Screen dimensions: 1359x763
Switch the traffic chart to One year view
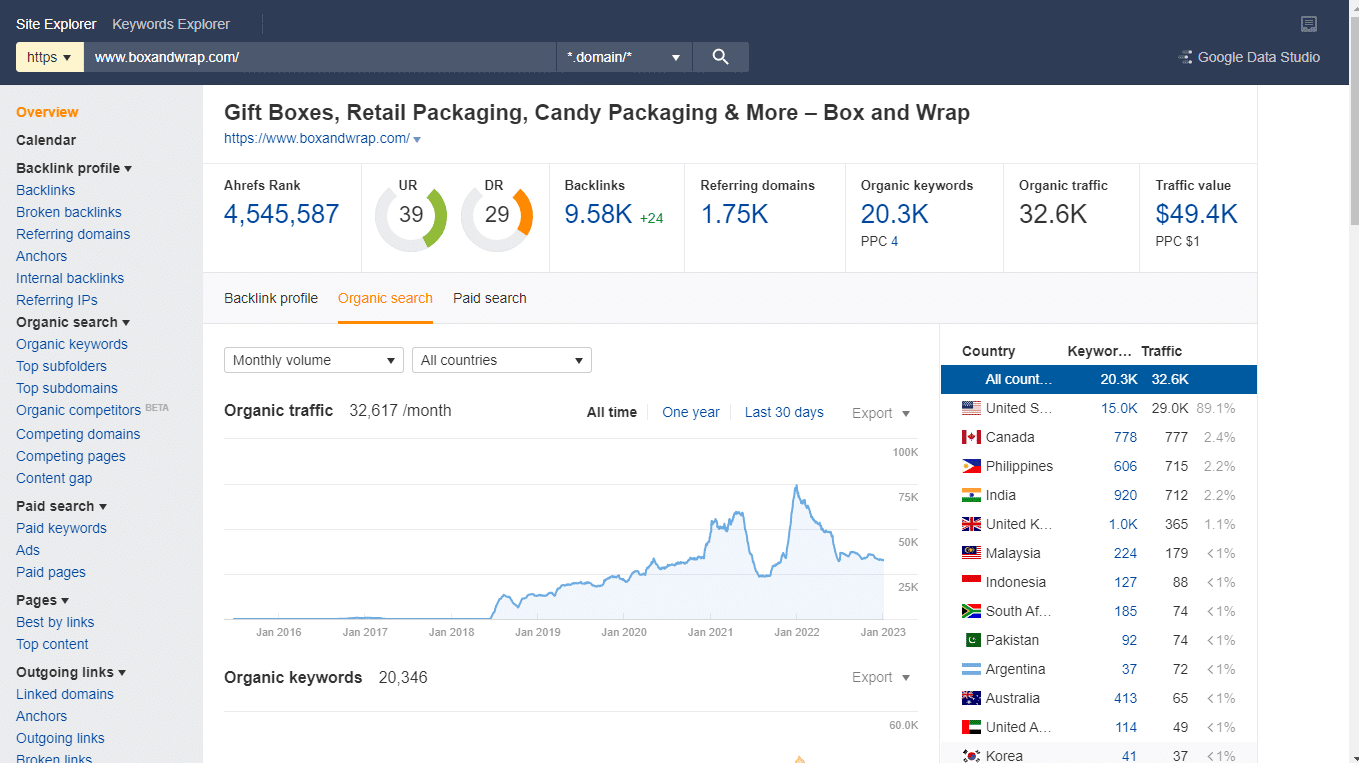tap(690, 412)
